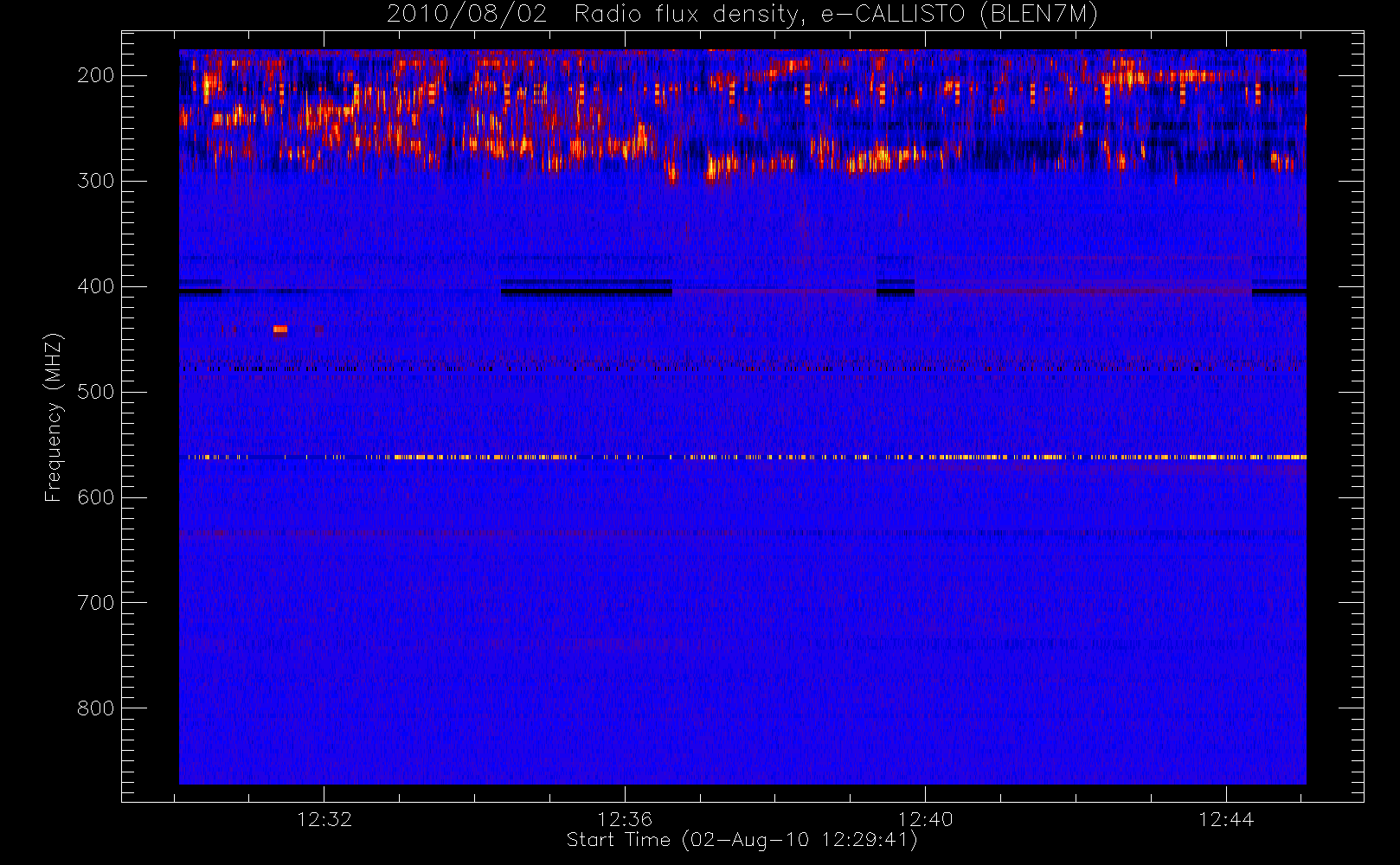
Task: Click the 200 frequency tick label
Action: click(x=96, y=75)
